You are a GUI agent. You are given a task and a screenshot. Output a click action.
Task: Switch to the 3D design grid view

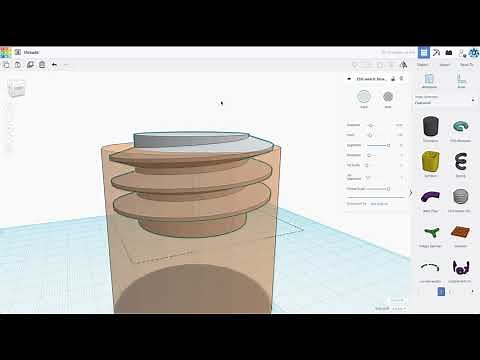click(x=424, y=52)
